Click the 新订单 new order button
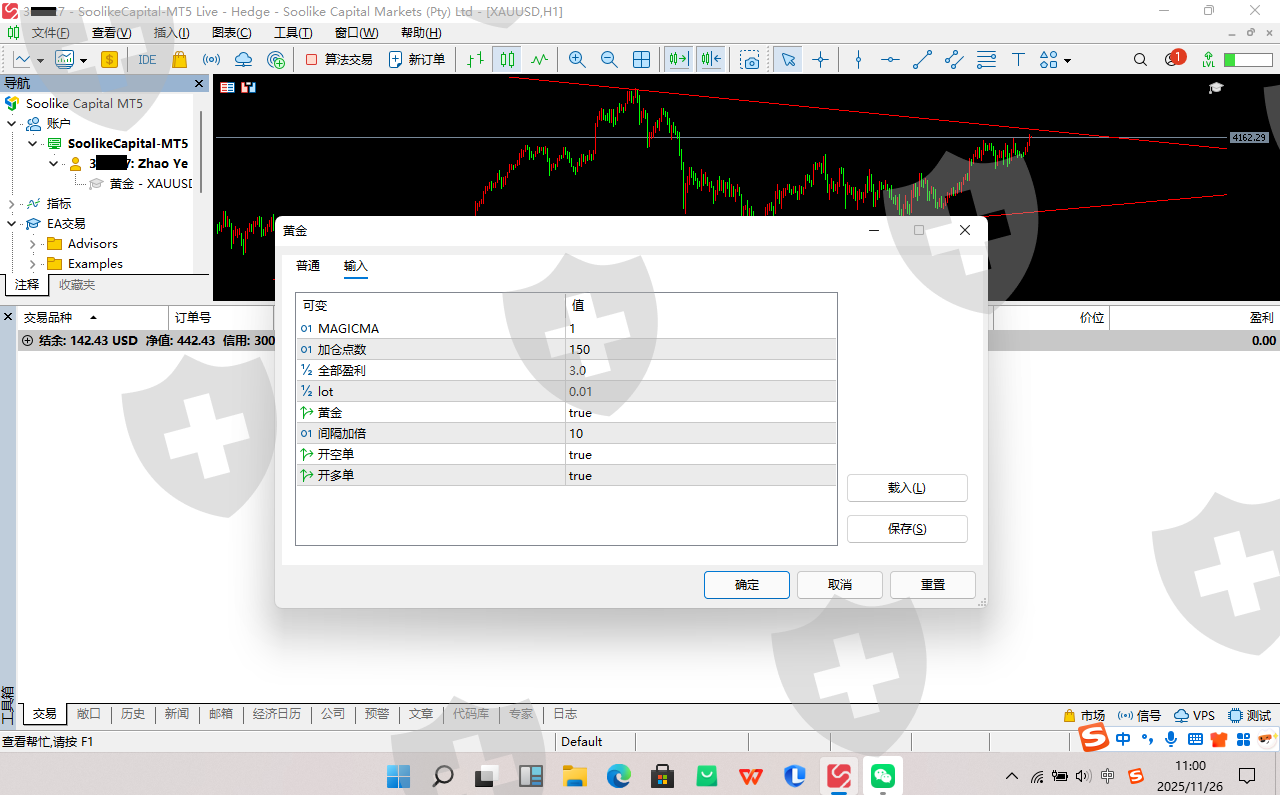This screenshot has width=1280, height=795. coord(417,60)
